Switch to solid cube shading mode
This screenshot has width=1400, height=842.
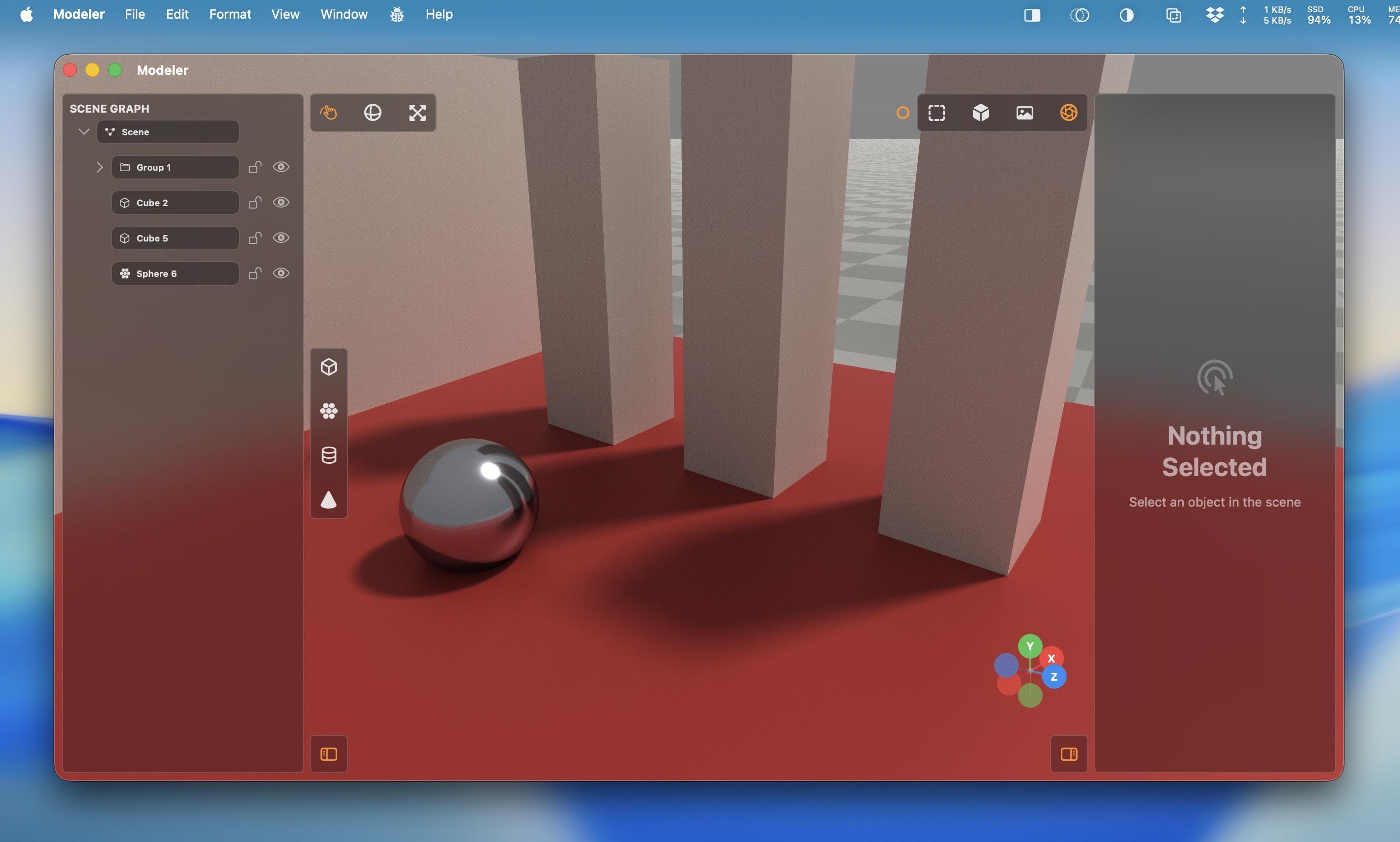point(980,112)
